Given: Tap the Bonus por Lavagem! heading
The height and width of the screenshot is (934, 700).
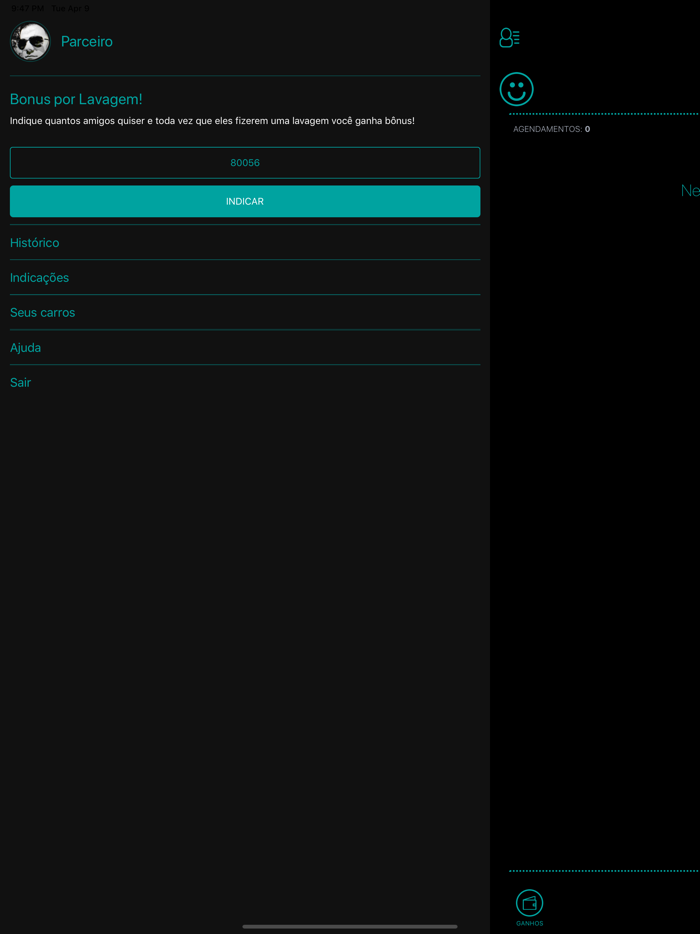Looking at the screenshot, I should coord(76,99).
